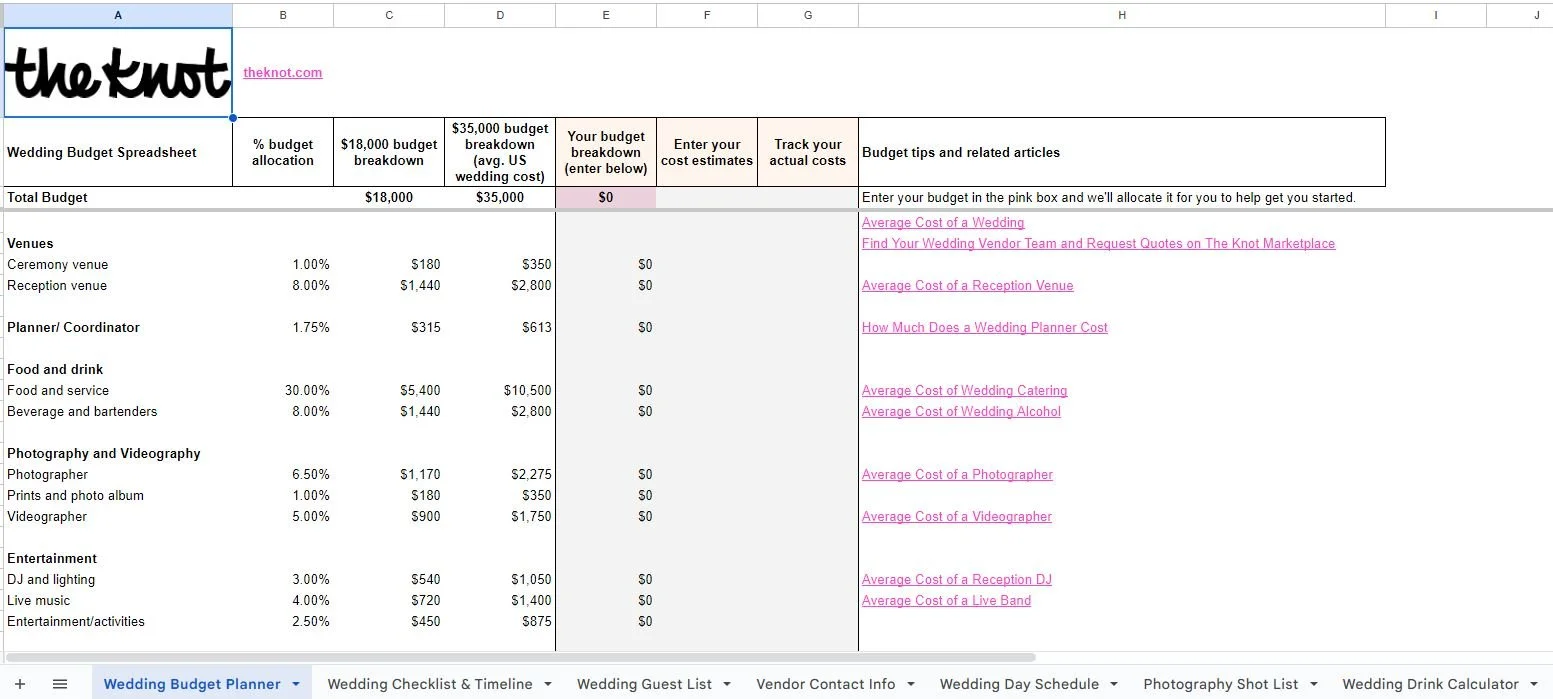The height and width of the screenshot is (699, 1553).
Task: Open the theknot.com hyperlink
Action: 282,73
